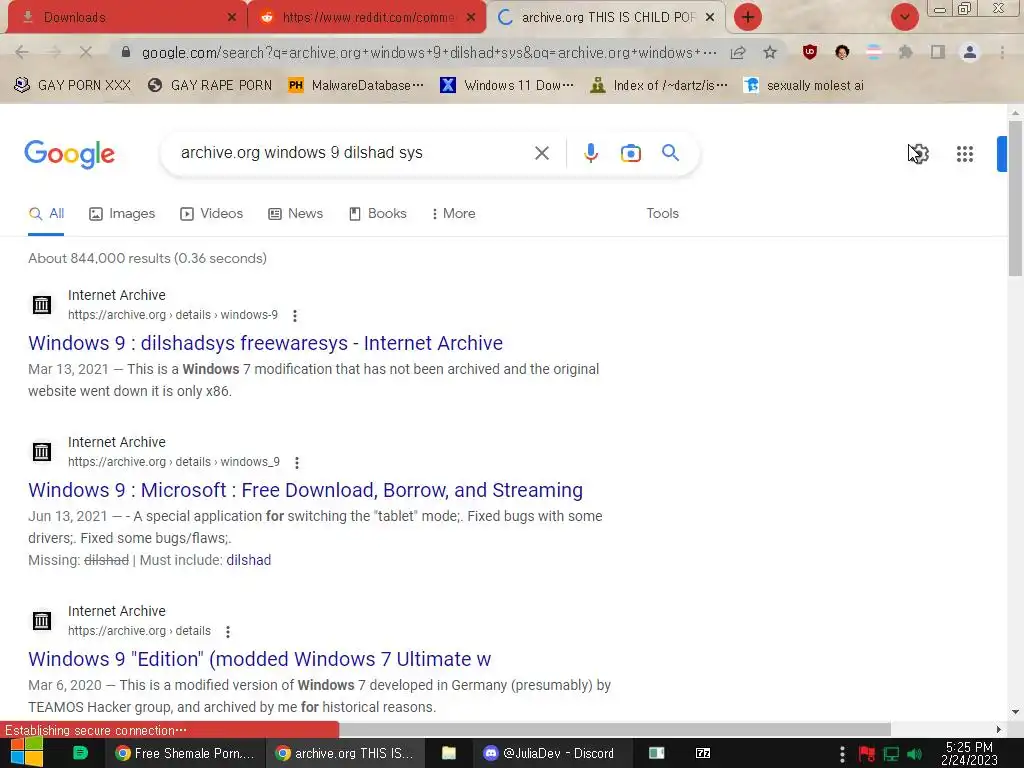Viewport: 1024px width, 768px height.
Task: Open the uBlock Origin extension
Action: tap(810, 52)
